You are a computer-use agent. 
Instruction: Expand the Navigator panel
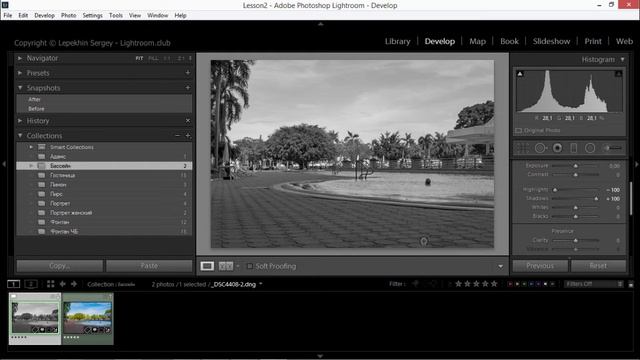coord(20,58)
